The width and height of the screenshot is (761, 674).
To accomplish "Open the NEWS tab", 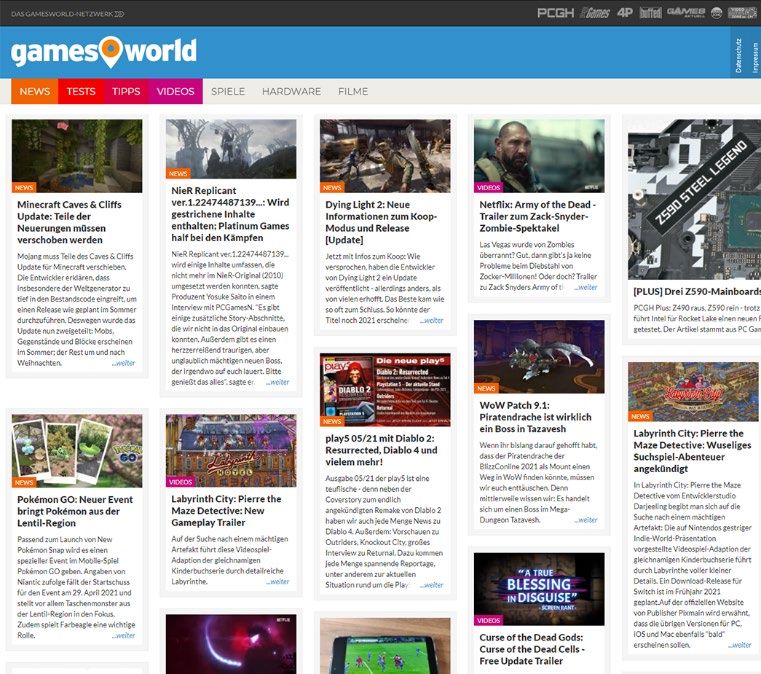I will pos(34,91).
